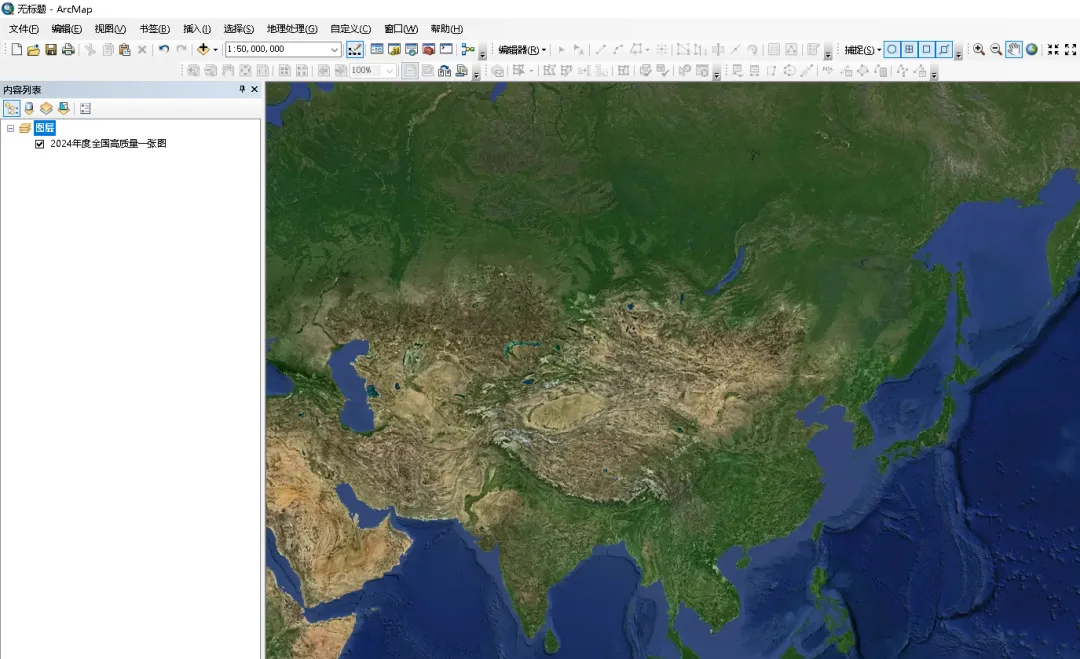Open the 书签(B) menu
Viewport: 1080px width, 659px height.
154,29
